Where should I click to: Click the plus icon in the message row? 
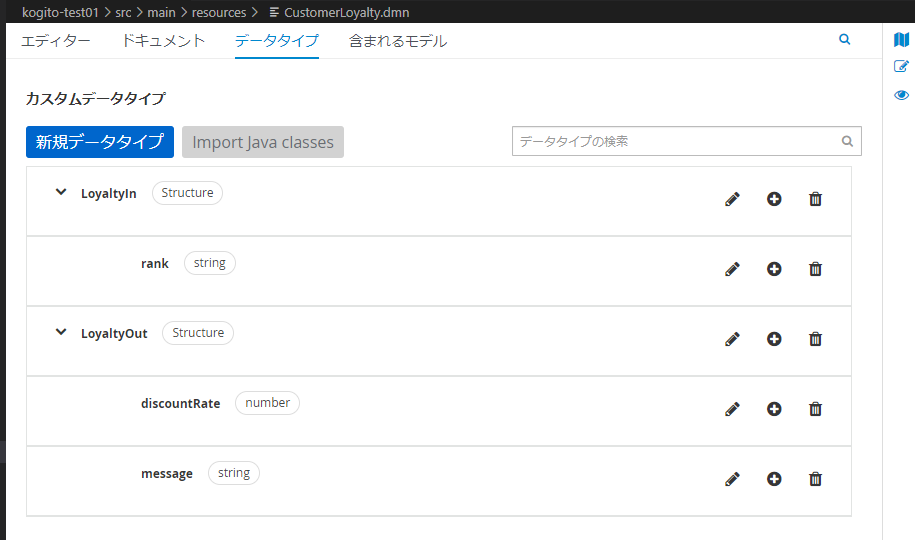[x=774, y=479]
